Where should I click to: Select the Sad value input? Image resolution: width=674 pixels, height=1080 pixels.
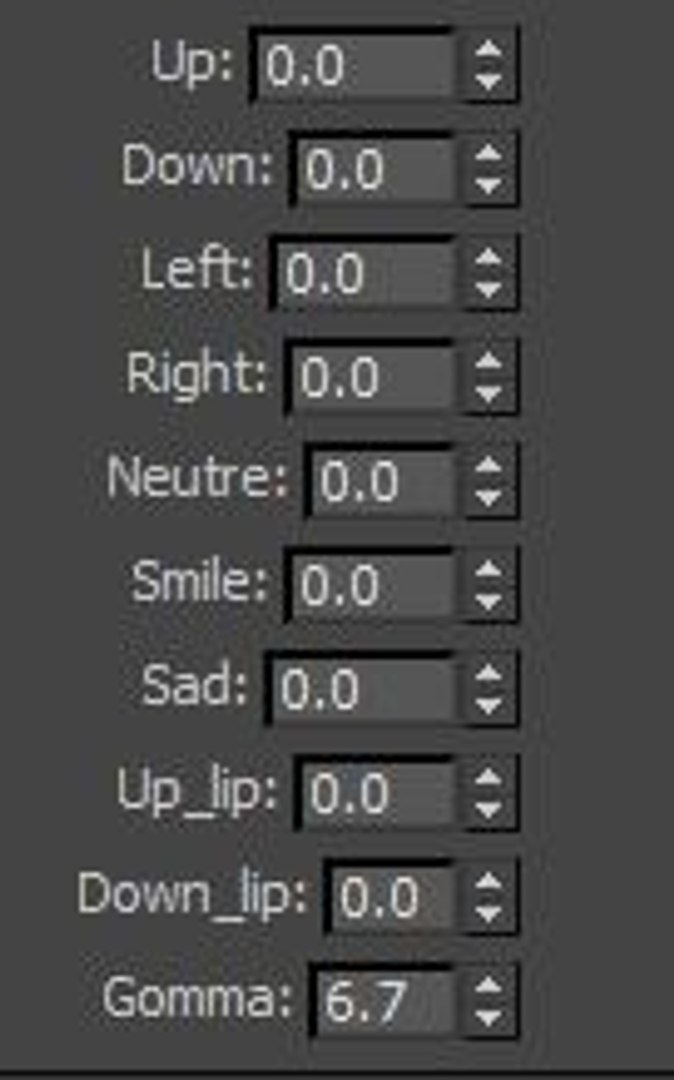coord(363,690)
